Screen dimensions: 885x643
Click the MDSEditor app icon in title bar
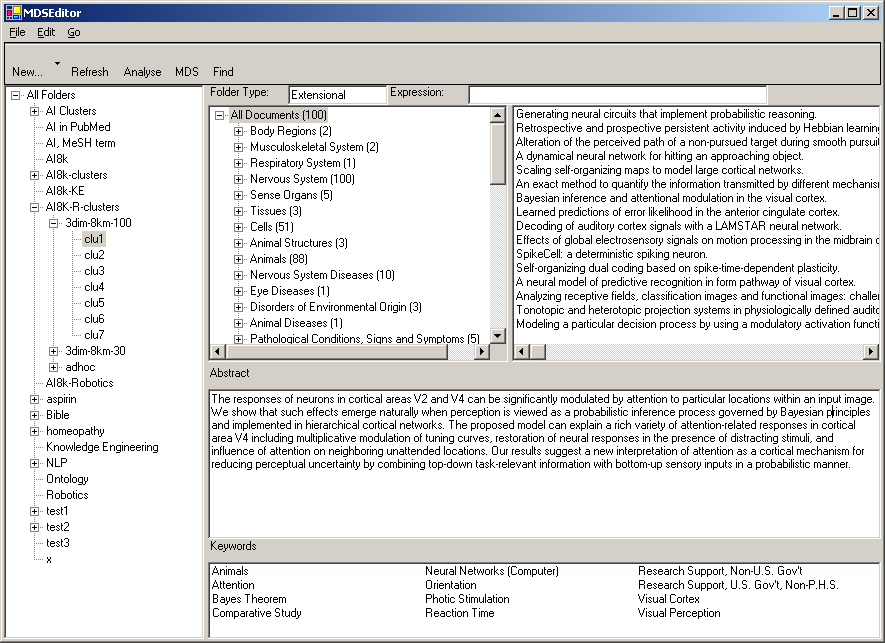pyautogui.click(x=13, y=12)
